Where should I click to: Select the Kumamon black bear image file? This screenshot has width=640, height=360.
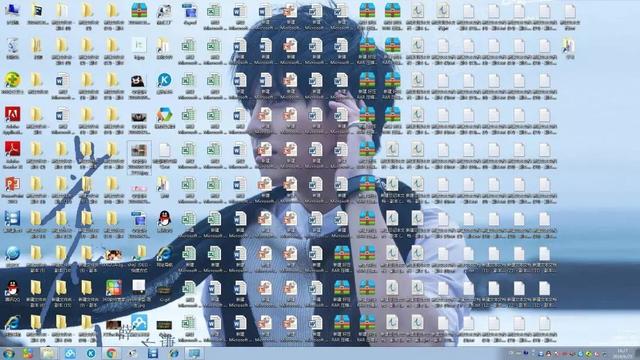tap(139, 85)
